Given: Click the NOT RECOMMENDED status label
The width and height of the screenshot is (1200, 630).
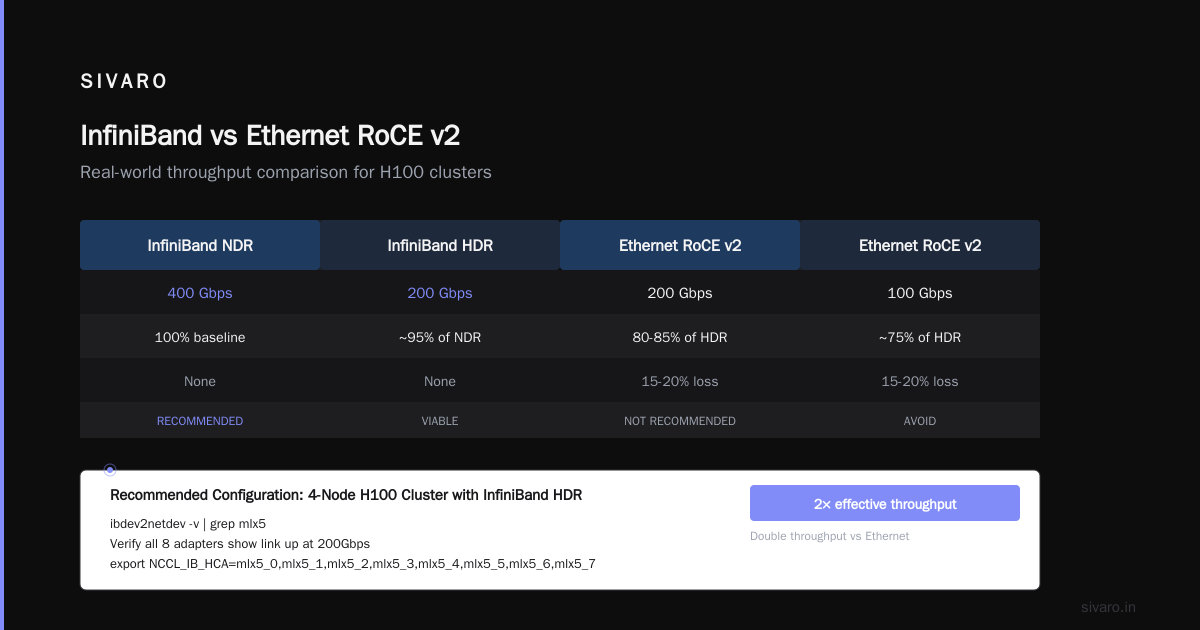Looking at the screenshot, I should coord(680,421).
